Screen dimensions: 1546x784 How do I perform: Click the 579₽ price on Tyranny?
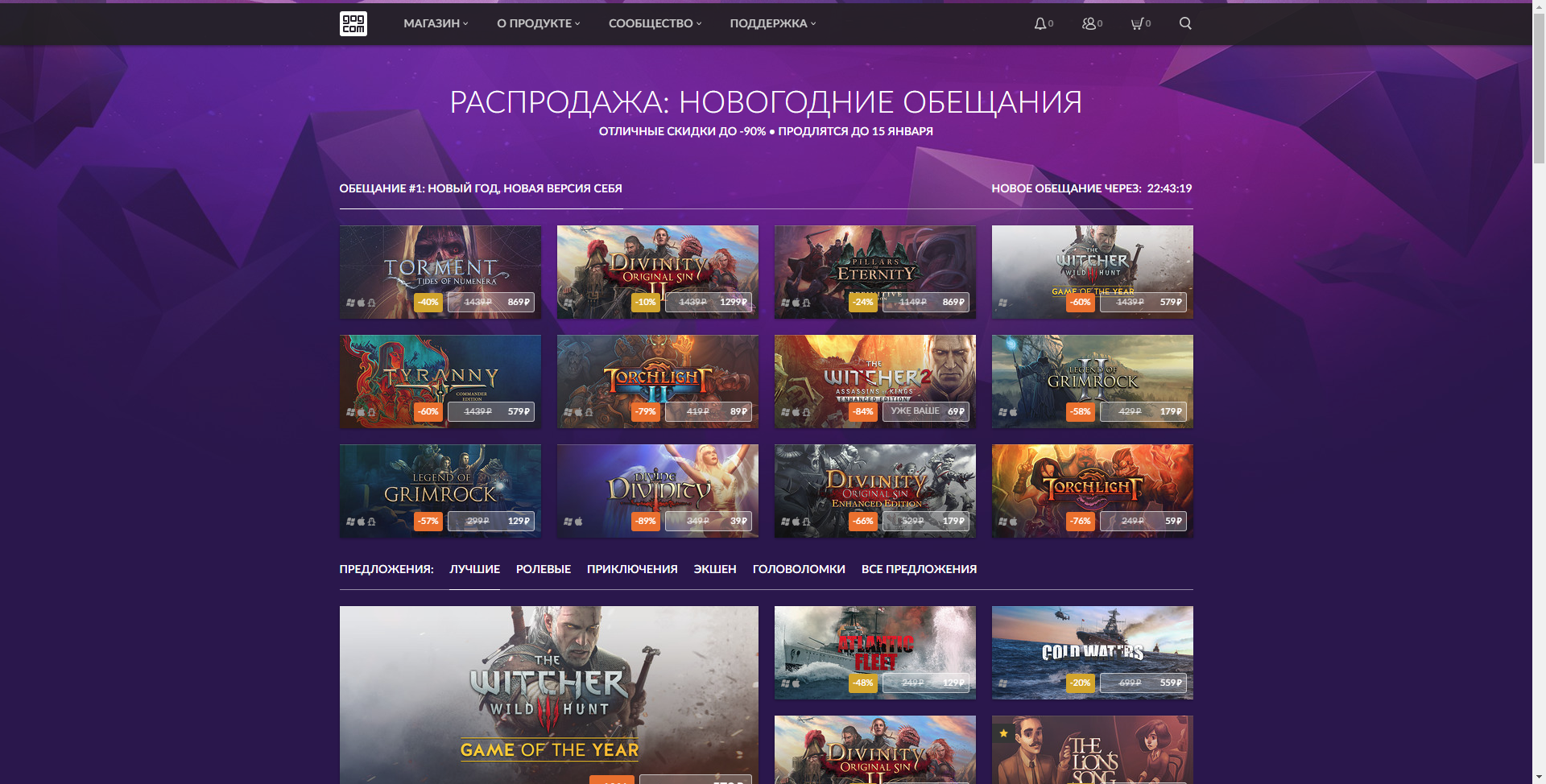click(x=519, y=412)
